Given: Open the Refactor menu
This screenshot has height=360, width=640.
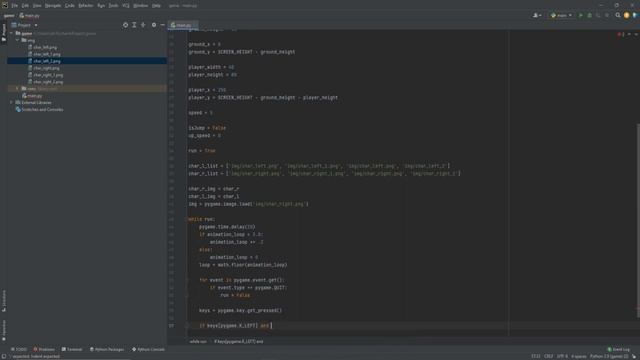Looking at the screenshot, I should 86,6.
